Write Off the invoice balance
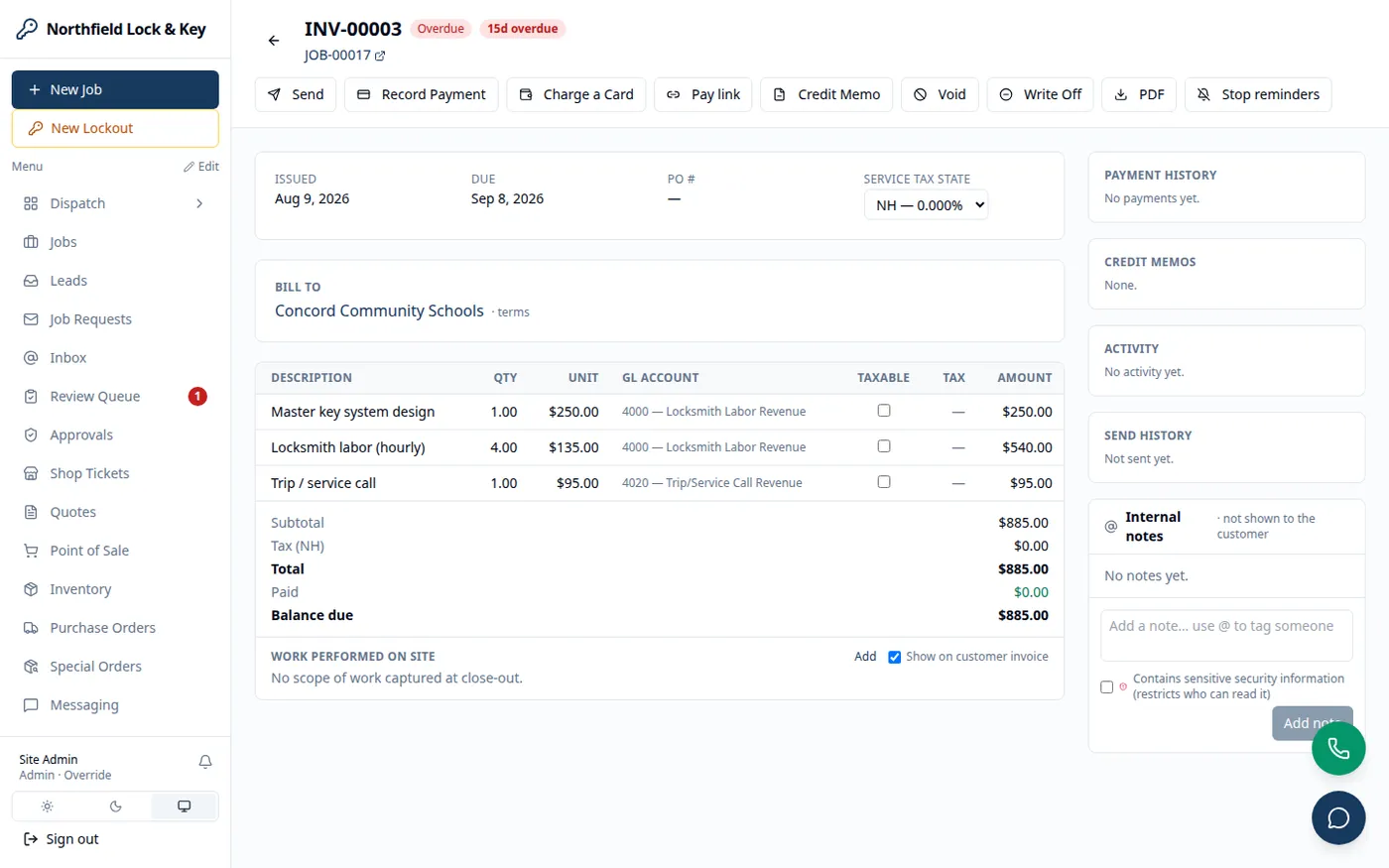This screenshot has width=1389, height=868. (1041, 94)
